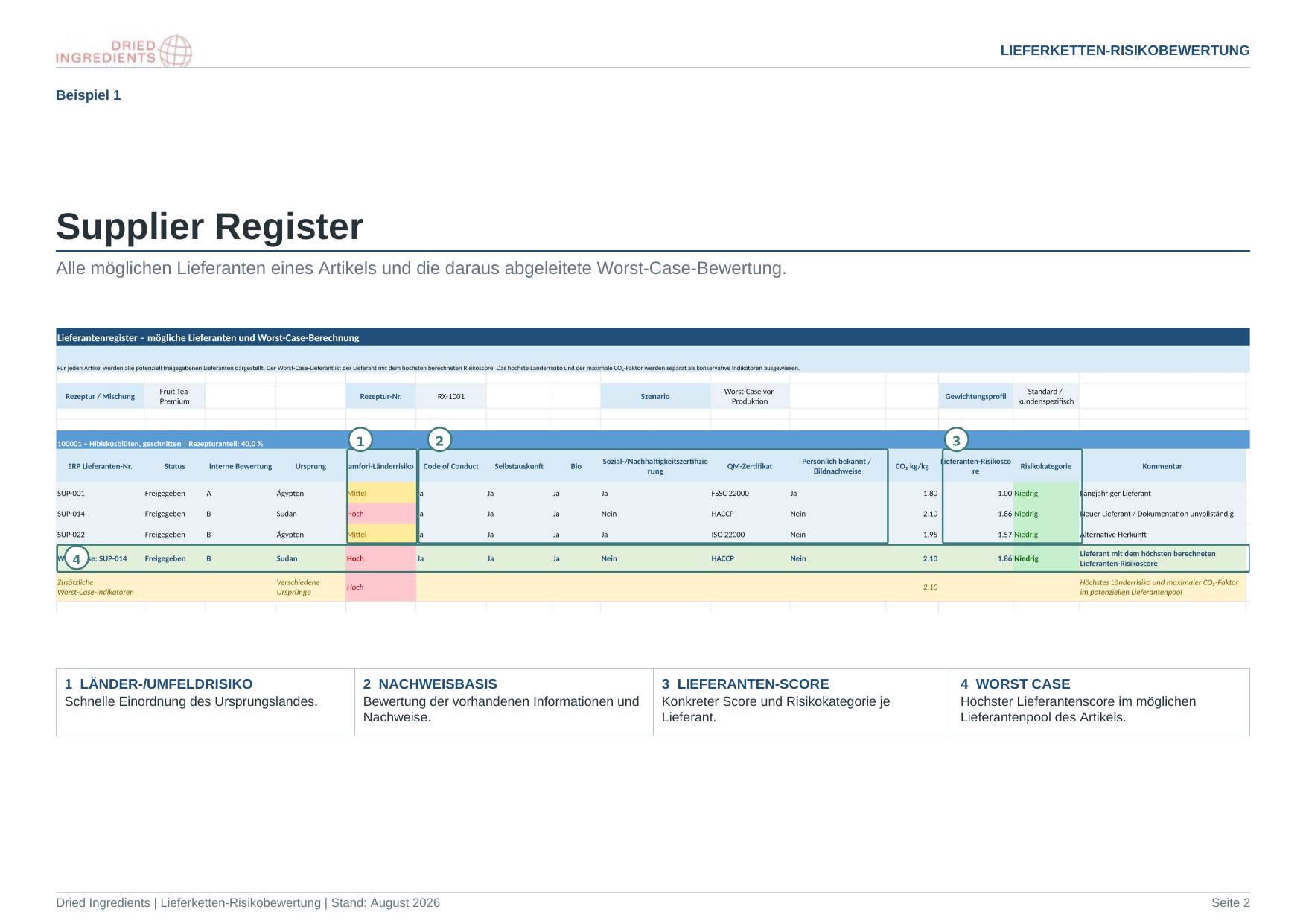Viewport: 1306px width, 924px height.
Task: Select the 'Risikokategorie' column header
Action: (1045, 466)
